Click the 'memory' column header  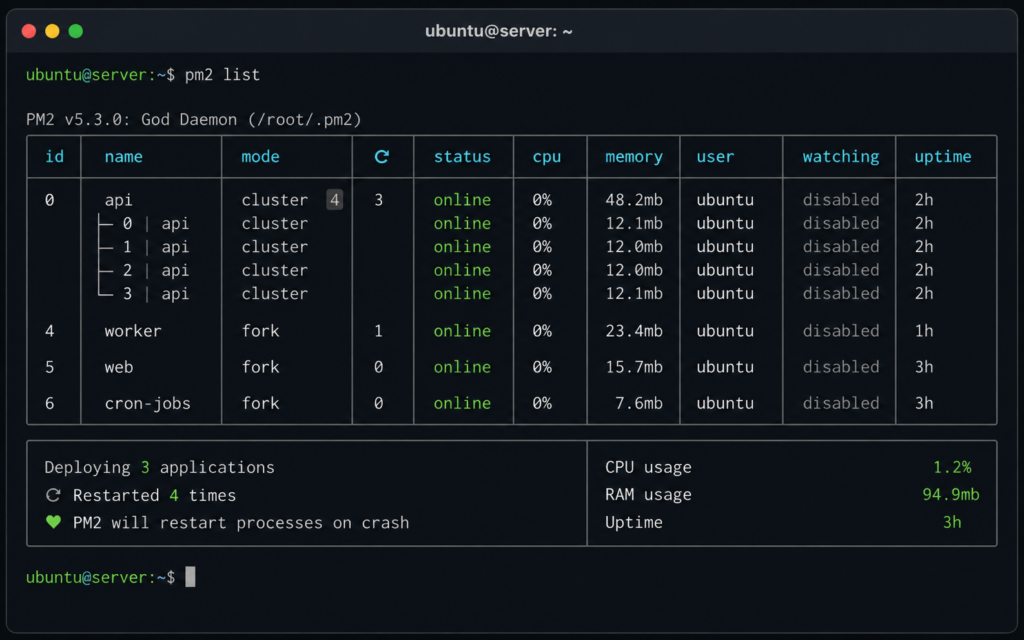pos(633,157)
